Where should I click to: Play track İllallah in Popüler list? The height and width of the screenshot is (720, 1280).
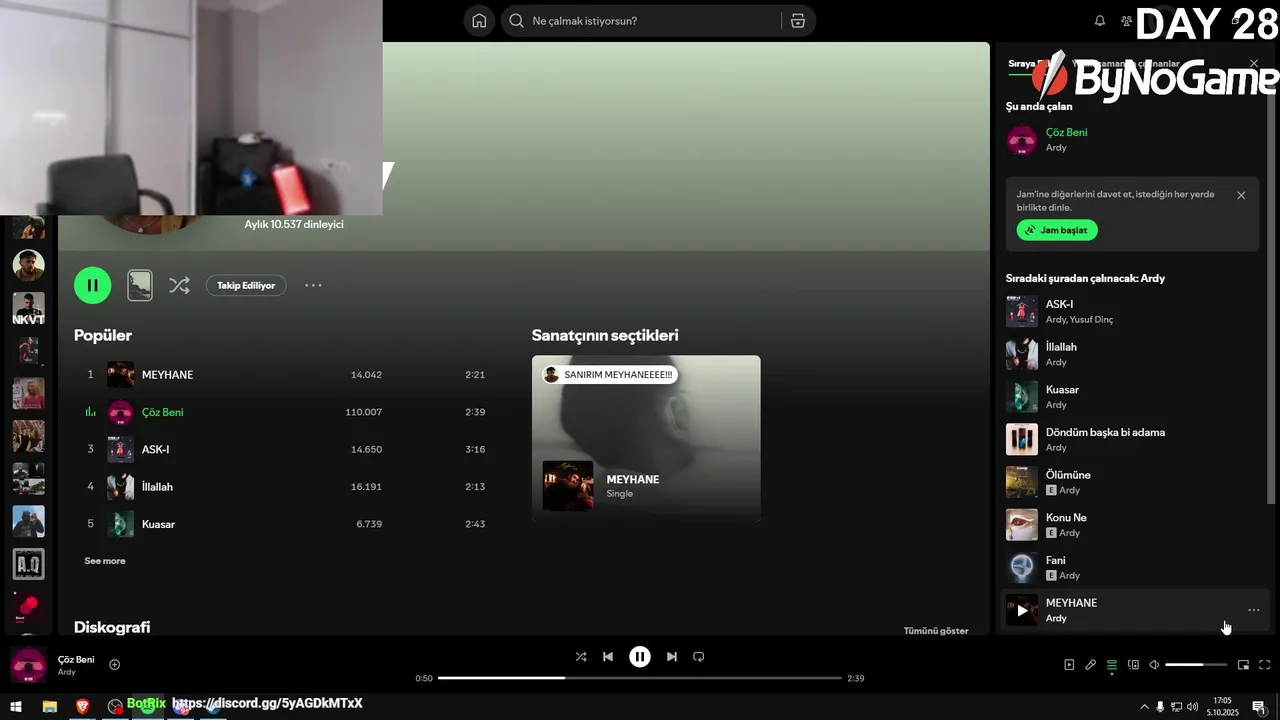pyautogui.click(x=284, y=487)
